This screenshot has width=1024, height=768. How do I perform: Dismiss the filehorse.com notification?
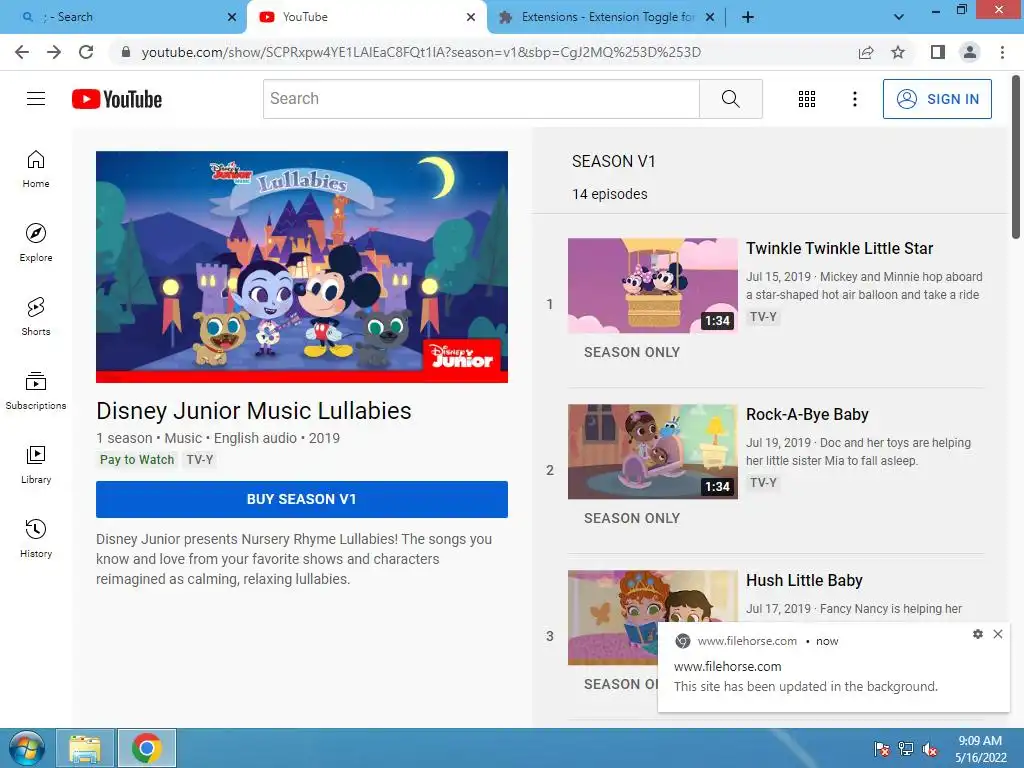click(998, 633)
